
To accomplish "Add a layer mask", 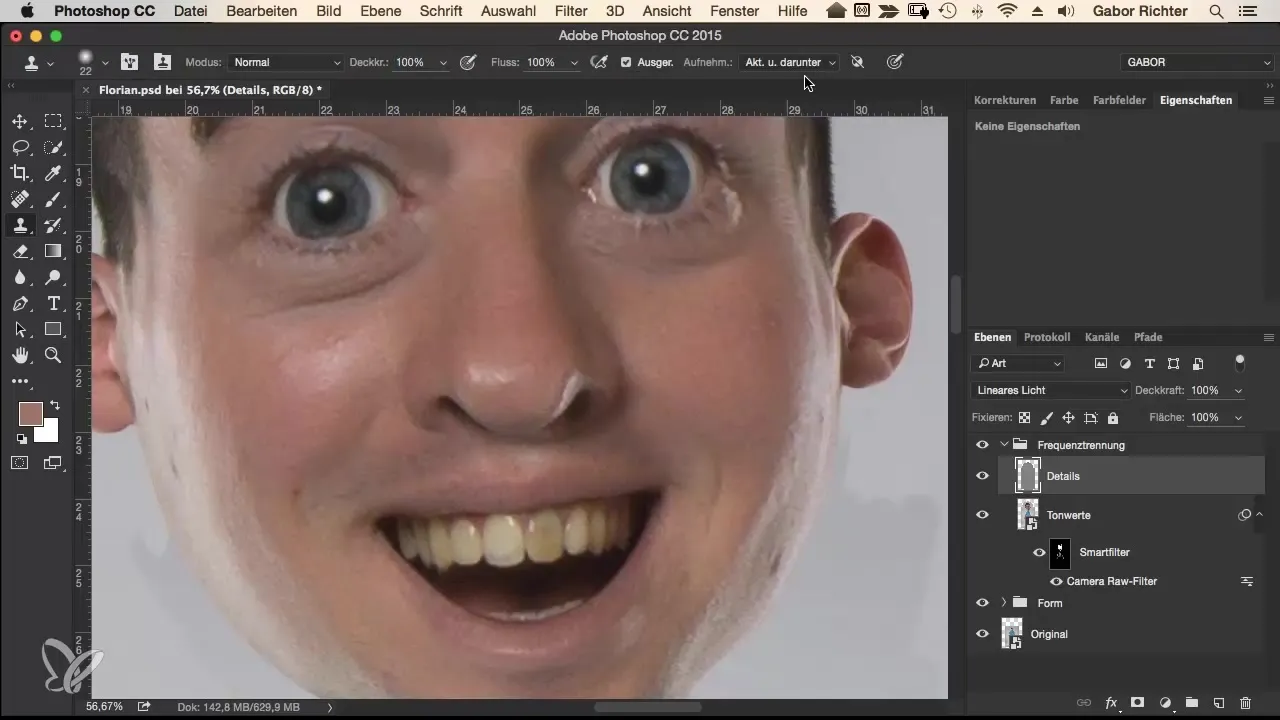I will pyautogui.click(x=1138, y=703).
